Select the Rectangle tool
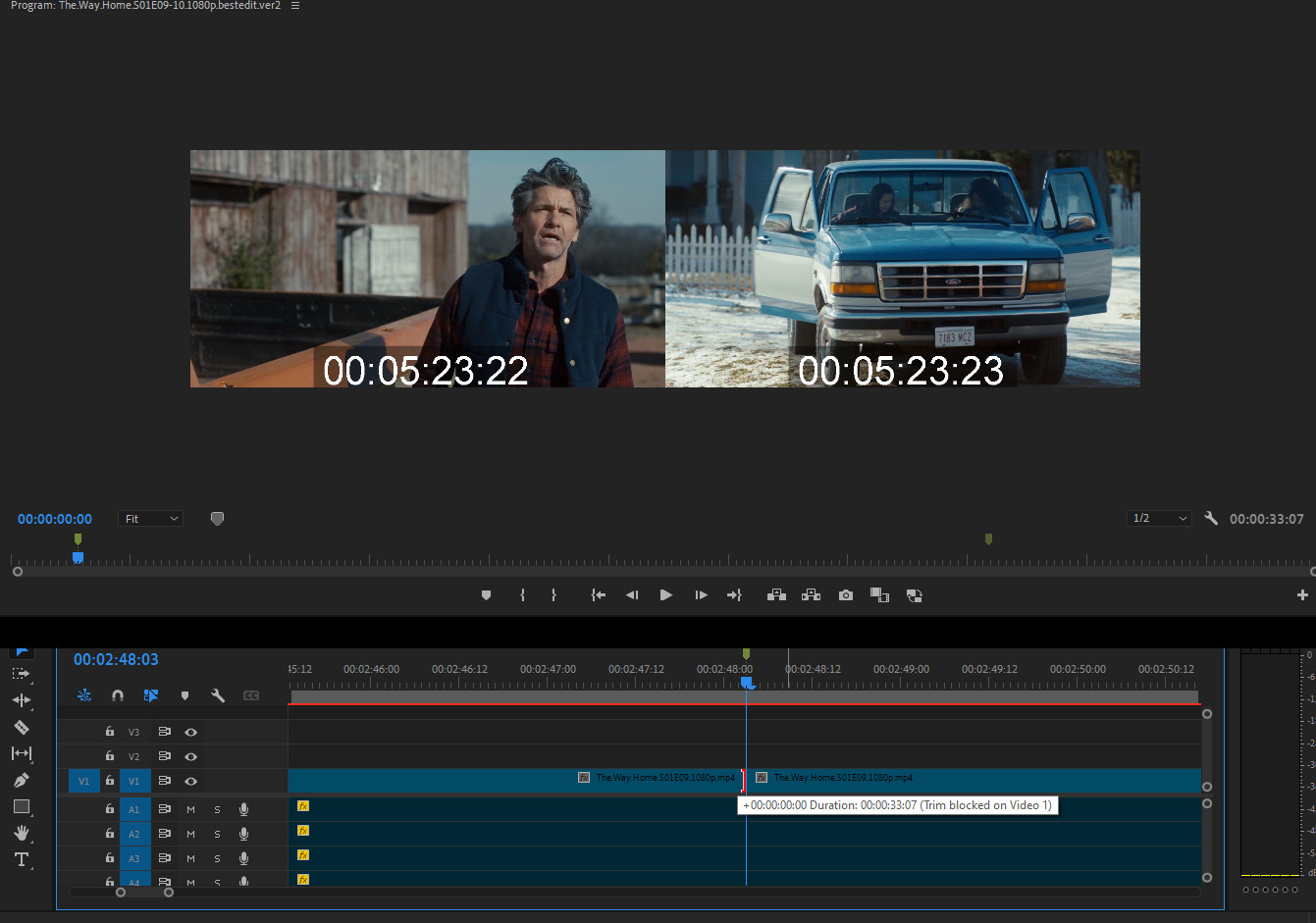This screenshot has width=1316, height=923. [21, 806]
